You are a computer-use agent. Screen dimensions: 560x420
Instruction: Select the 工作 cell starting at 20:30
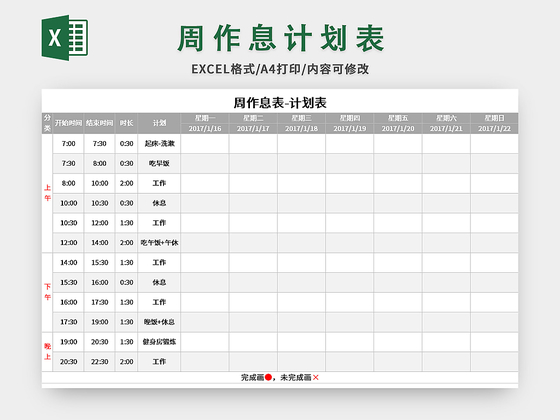pos(159,362)
